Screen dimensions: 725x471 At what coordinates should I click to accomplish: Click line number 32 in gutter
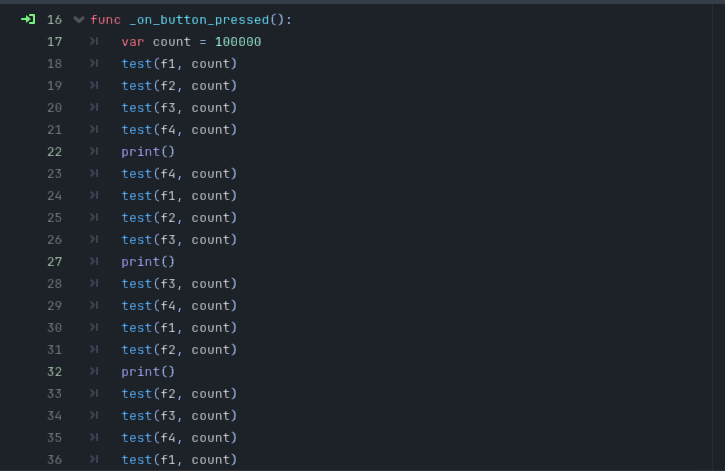click(x=54, y=372)
